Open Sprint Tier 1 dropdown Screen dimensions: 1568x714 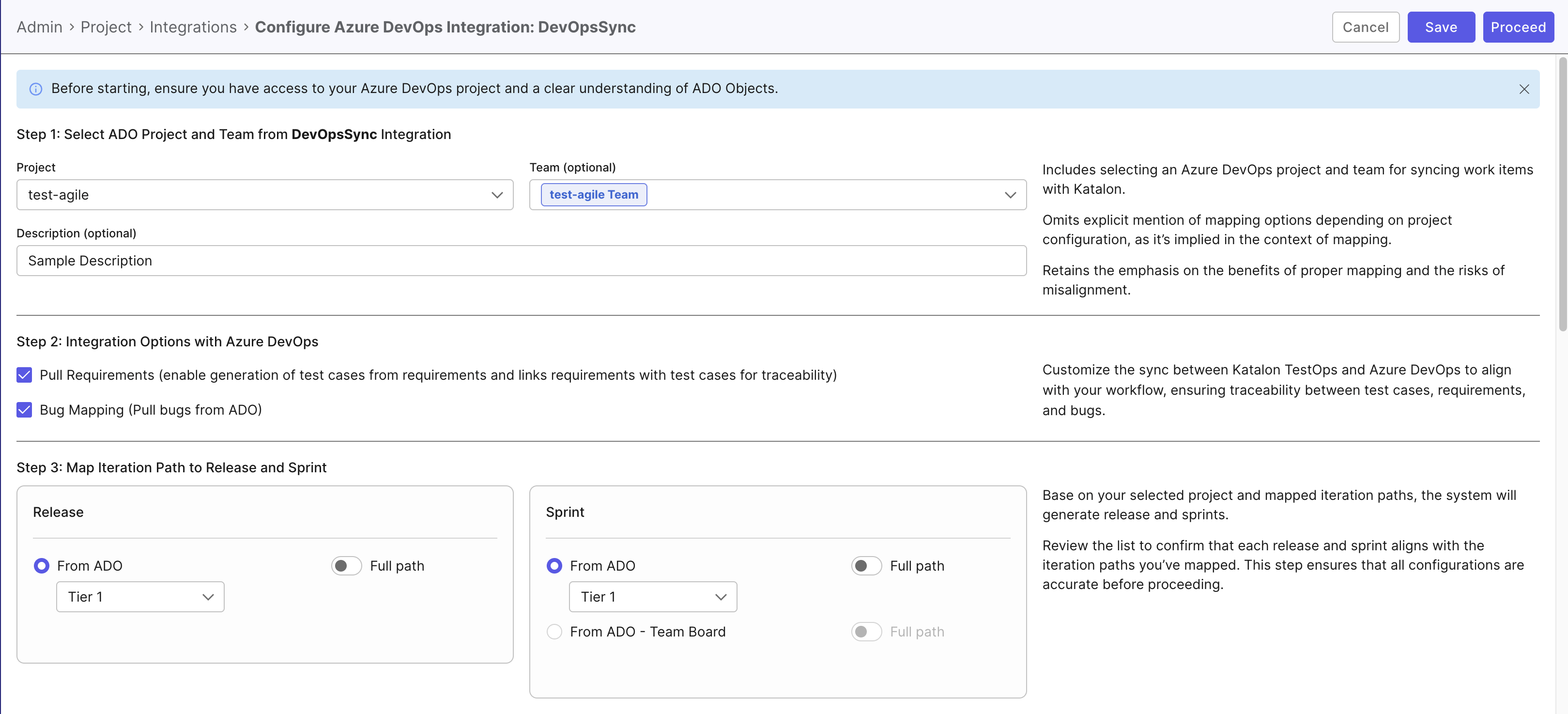pos(652,596)
